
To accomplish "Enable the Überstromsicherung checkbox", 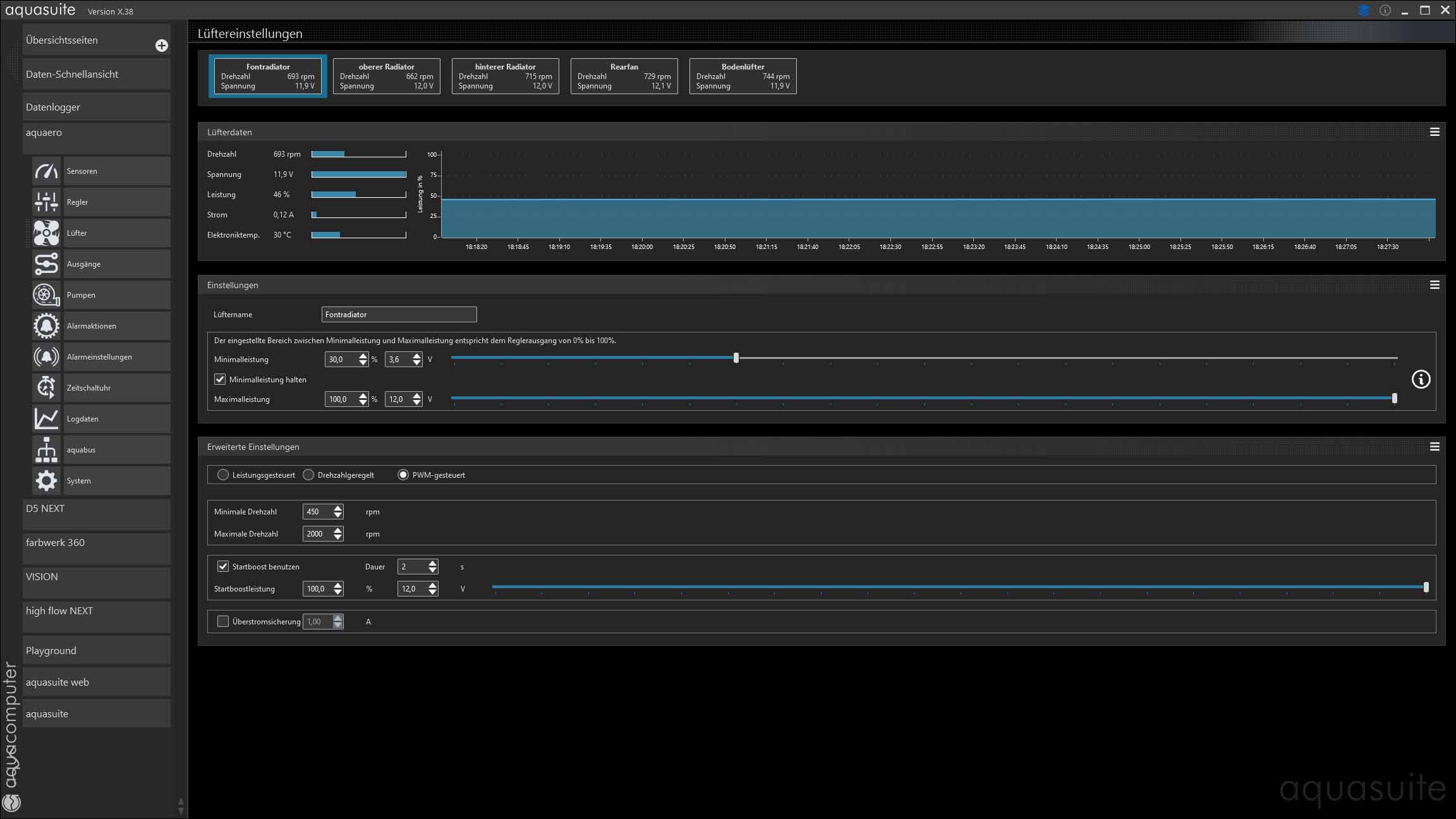I will point(223,621).
